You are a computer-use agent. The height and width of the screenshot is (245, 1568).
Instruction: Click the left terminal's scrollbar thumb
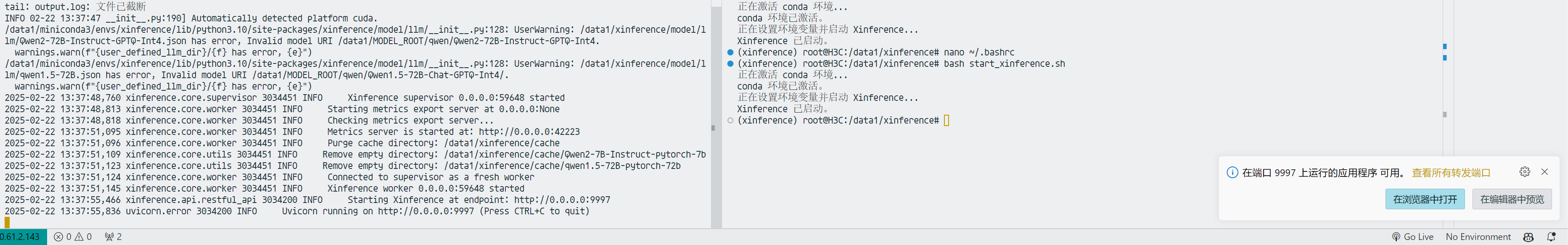[713, 128]
